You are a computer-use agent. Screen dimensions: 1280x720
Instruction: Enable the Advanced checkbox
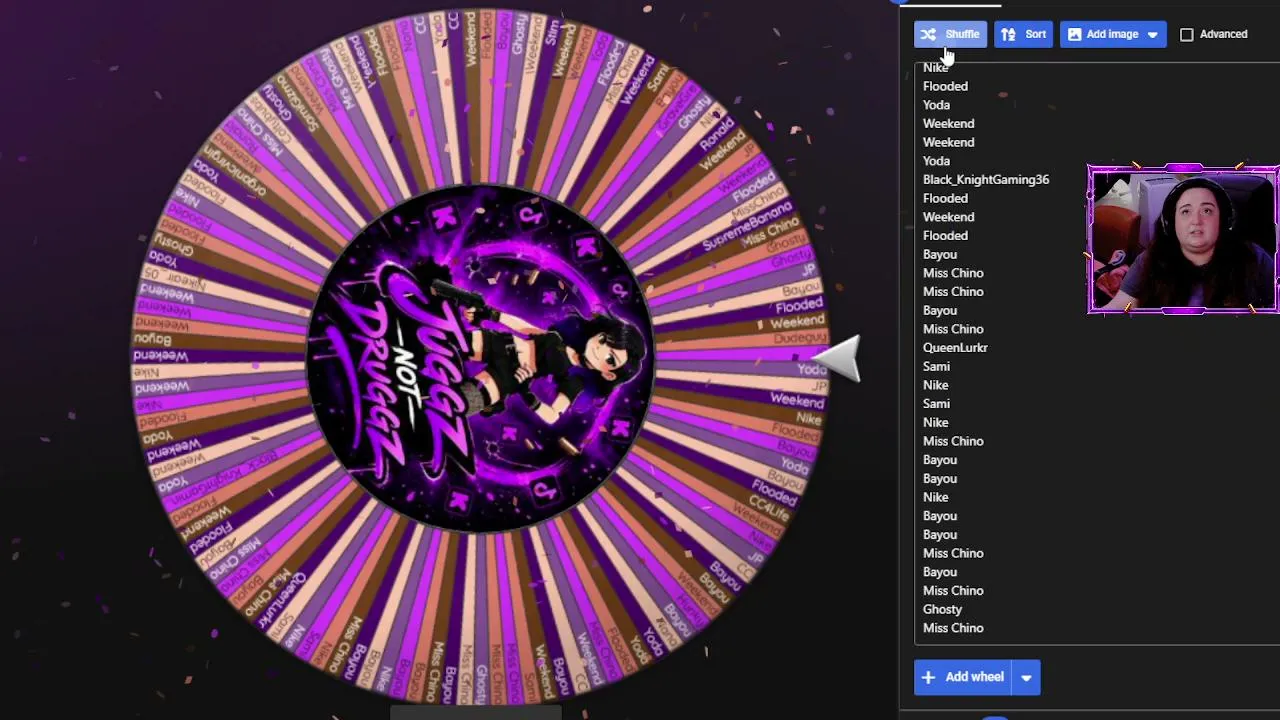[1187, 35]
